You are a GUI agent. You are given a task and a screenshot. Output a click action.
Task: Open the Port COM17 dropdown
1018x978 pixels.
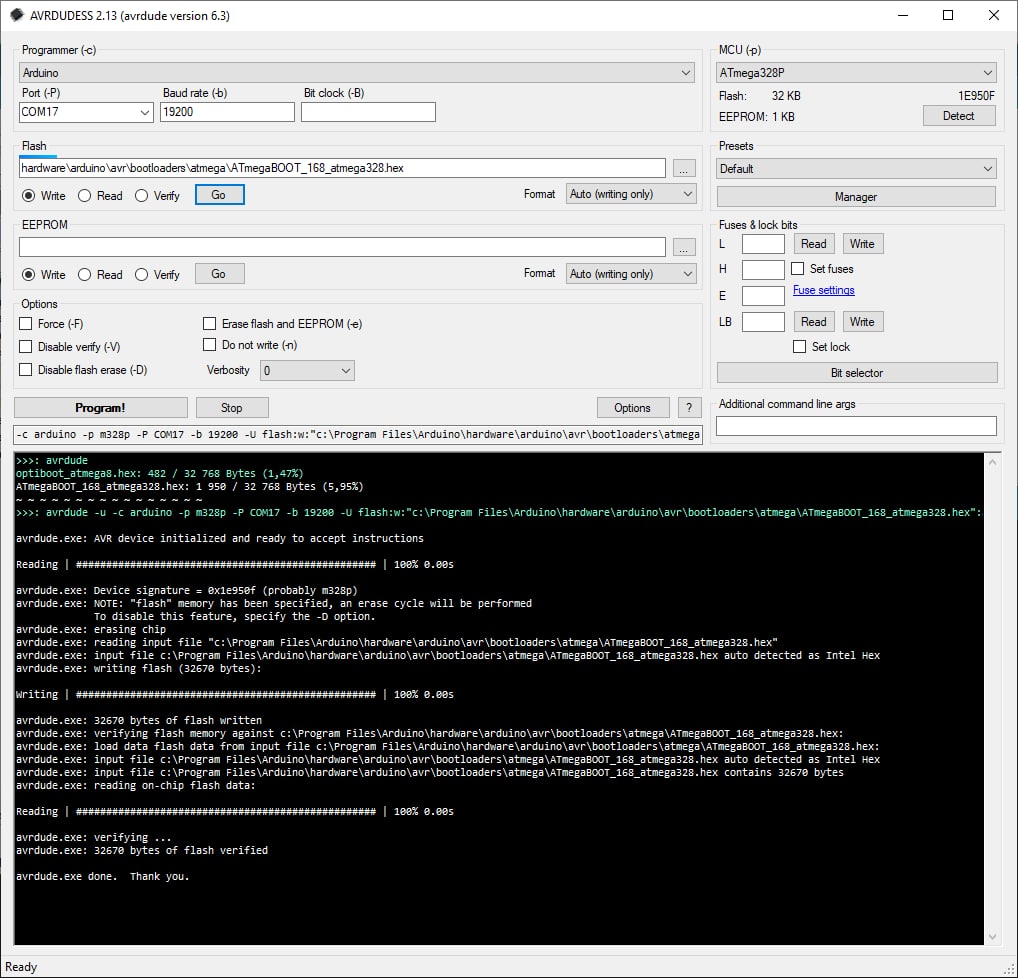click(86, 112)
